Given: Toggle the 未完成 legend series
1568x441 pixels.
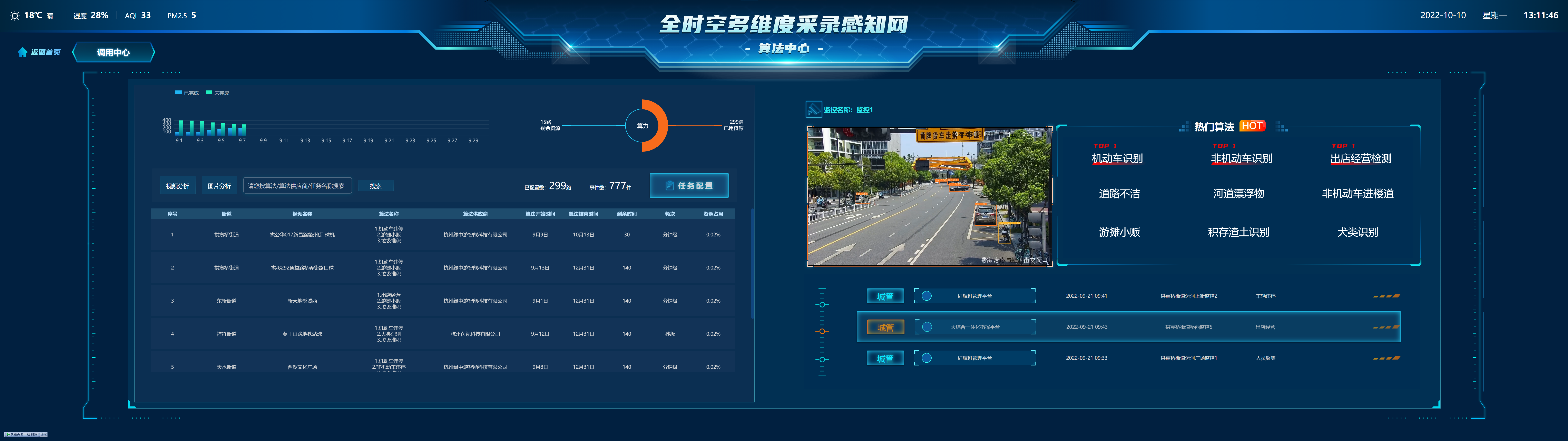Looking at the screenshot, I should point(217,93).
